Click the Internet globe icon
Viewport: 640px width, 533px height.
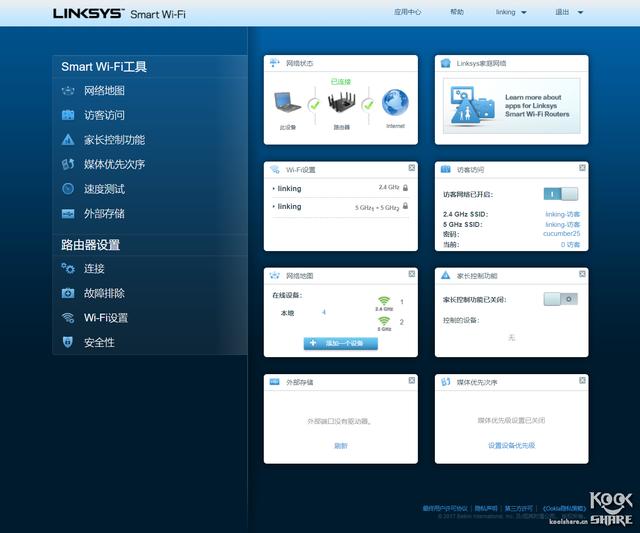tap(395, 102)
